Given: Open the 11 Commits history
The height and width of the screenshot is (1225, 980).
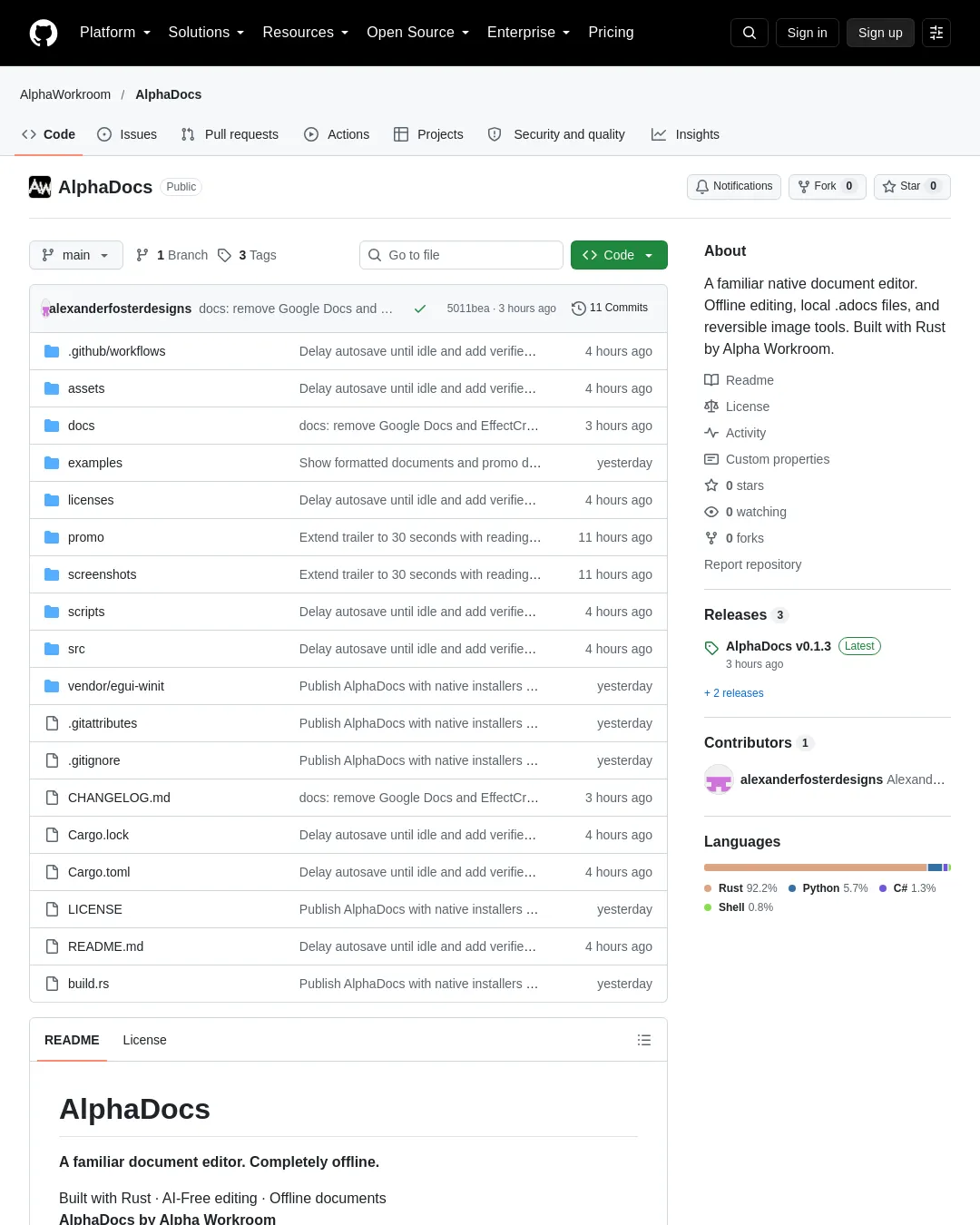Looking at the screenshot, I should pyautogui.click(x=610, y=309).
